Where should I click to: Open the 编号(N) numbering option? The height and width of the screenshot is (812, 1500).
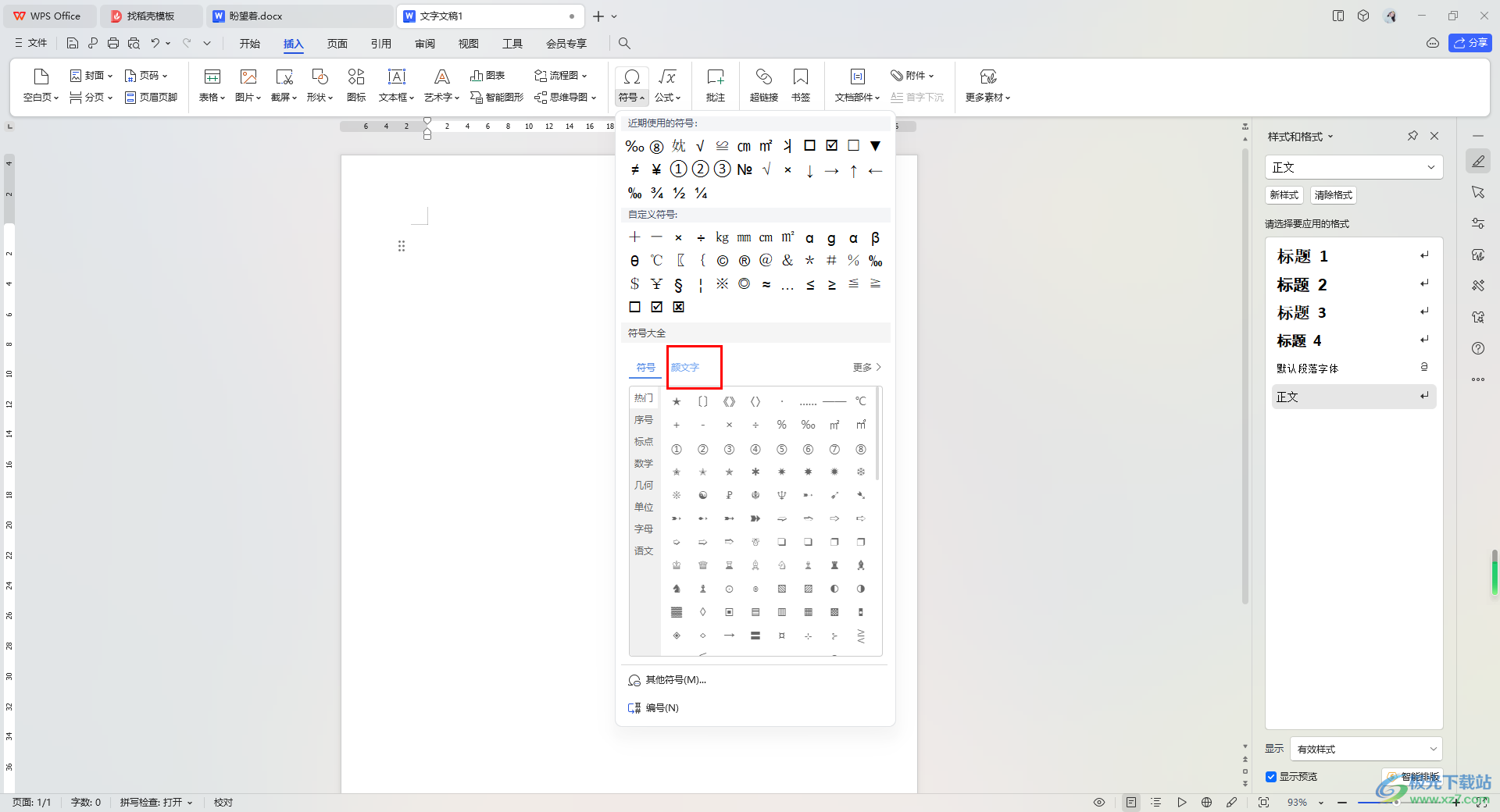[x=654, y=708]
